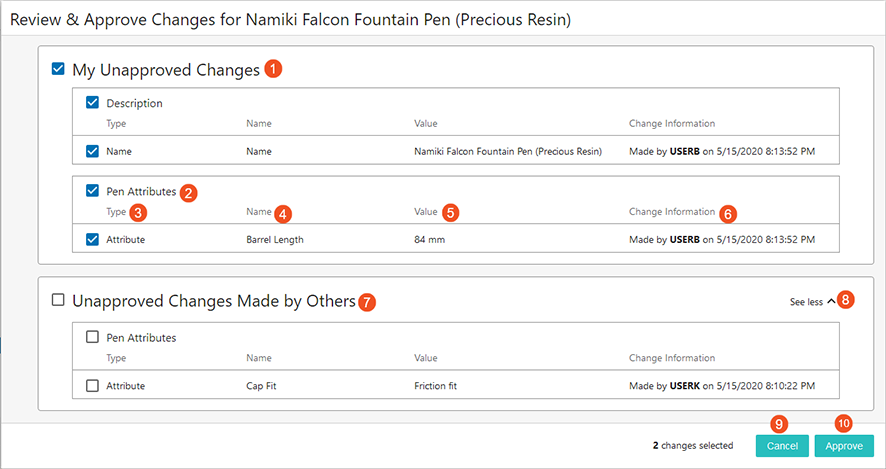Toggle the Description group checkbox

pyautogui.click(x=93, y=103)
